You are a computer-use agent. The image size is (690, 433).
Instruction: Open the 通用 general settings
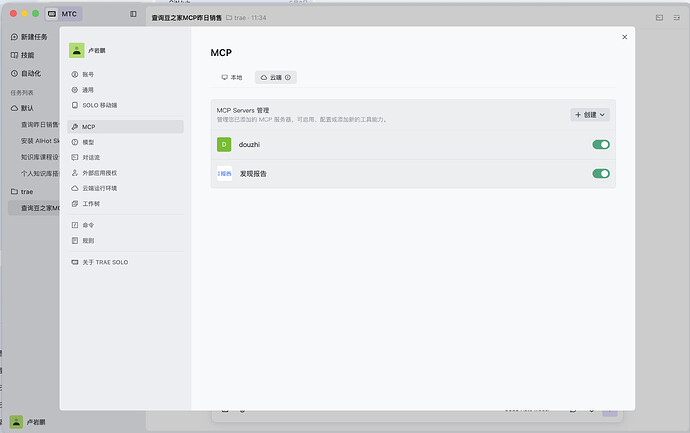click(x=125, y=90)
